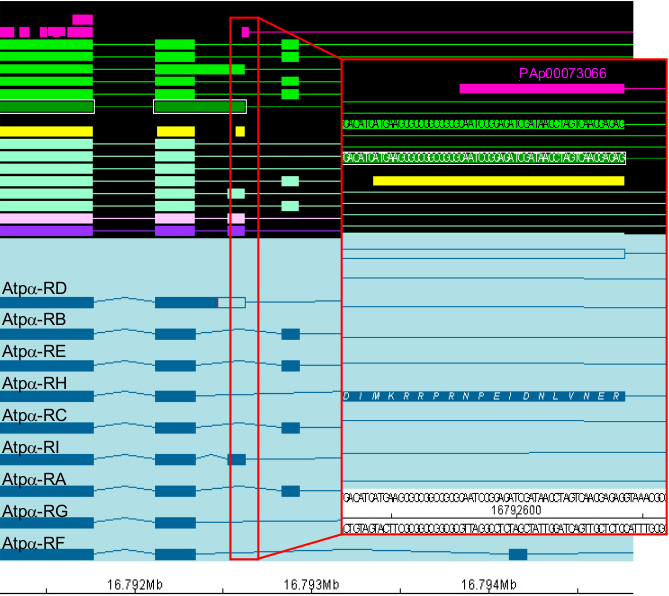Select the small yellow evidence square in main view
Viewport: 669px width, 596px height.
coord(240,131)
